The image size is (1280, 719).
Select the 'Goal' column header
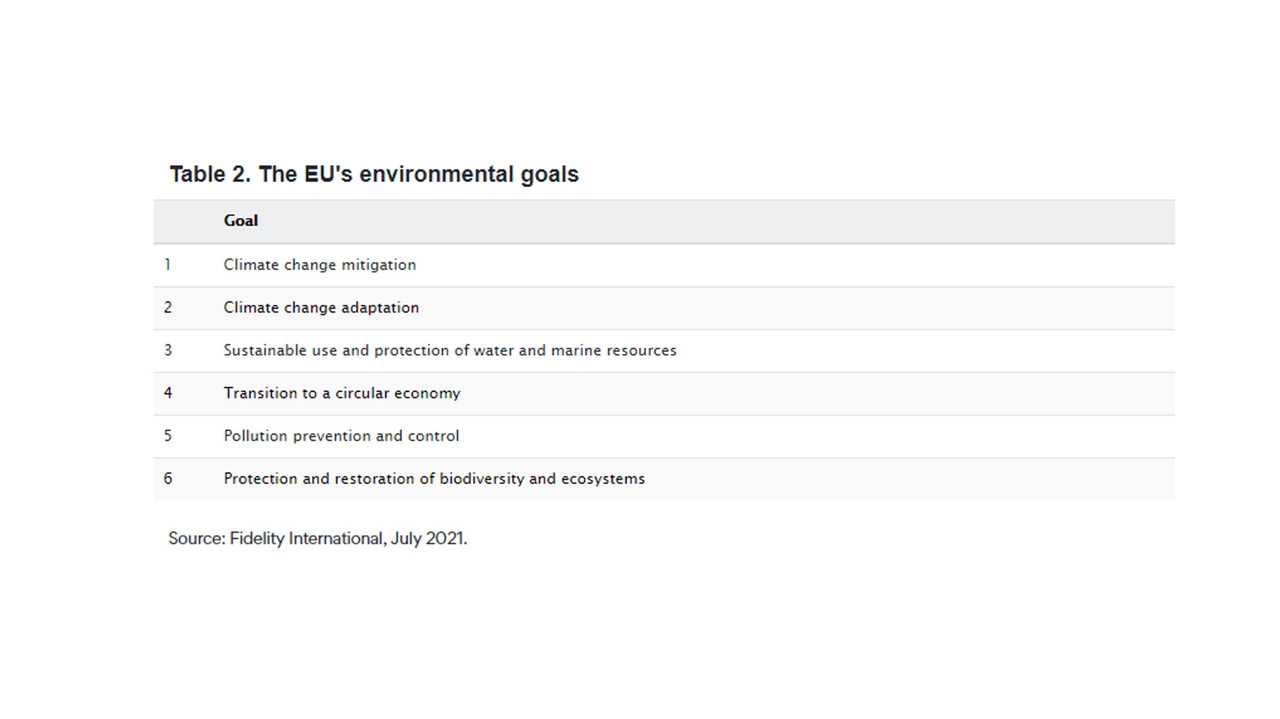(241, 221)
